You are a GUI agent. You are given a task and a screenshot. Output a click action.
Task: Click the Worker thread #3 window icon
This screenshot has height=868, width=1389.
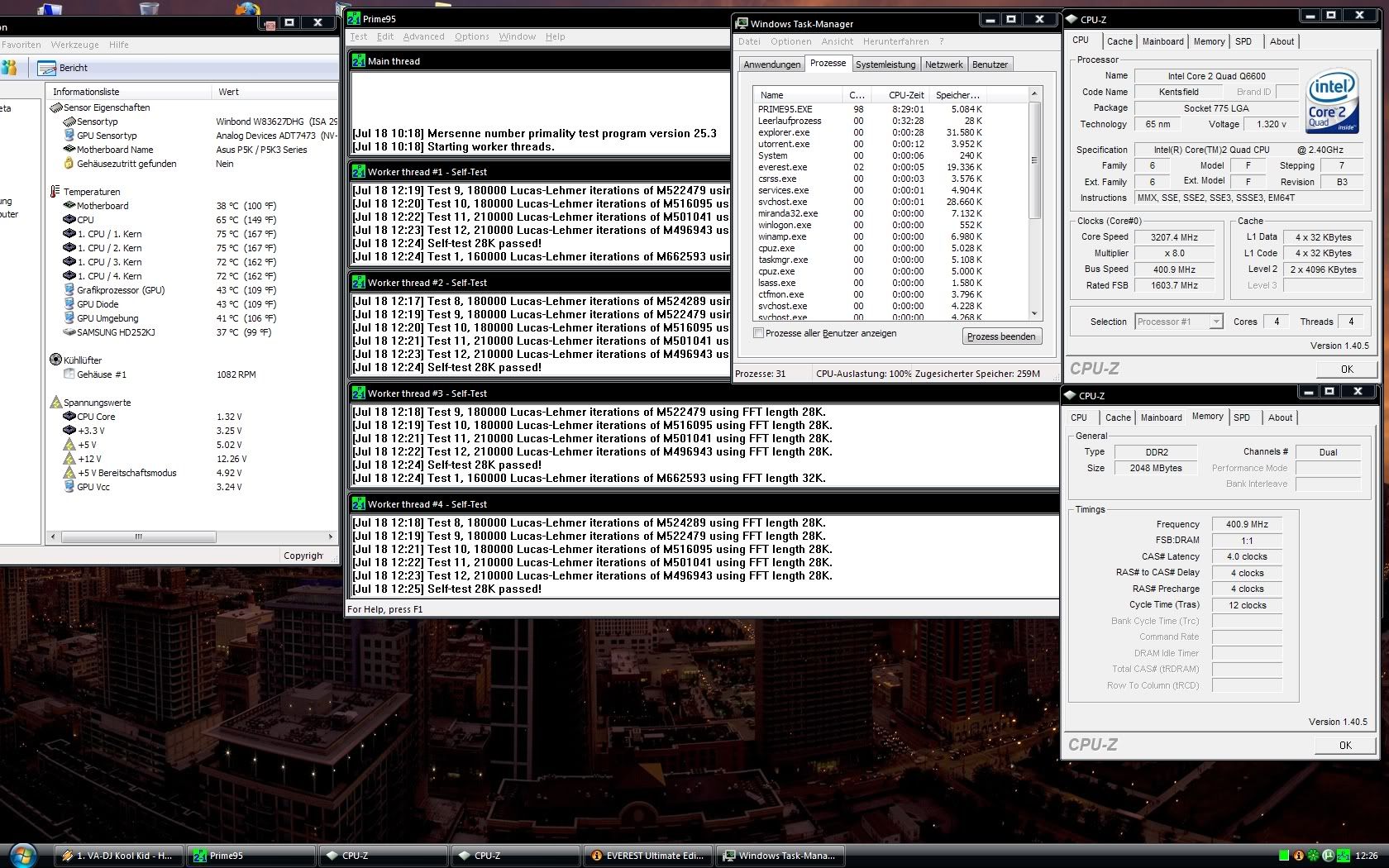[x=358, y=393]
